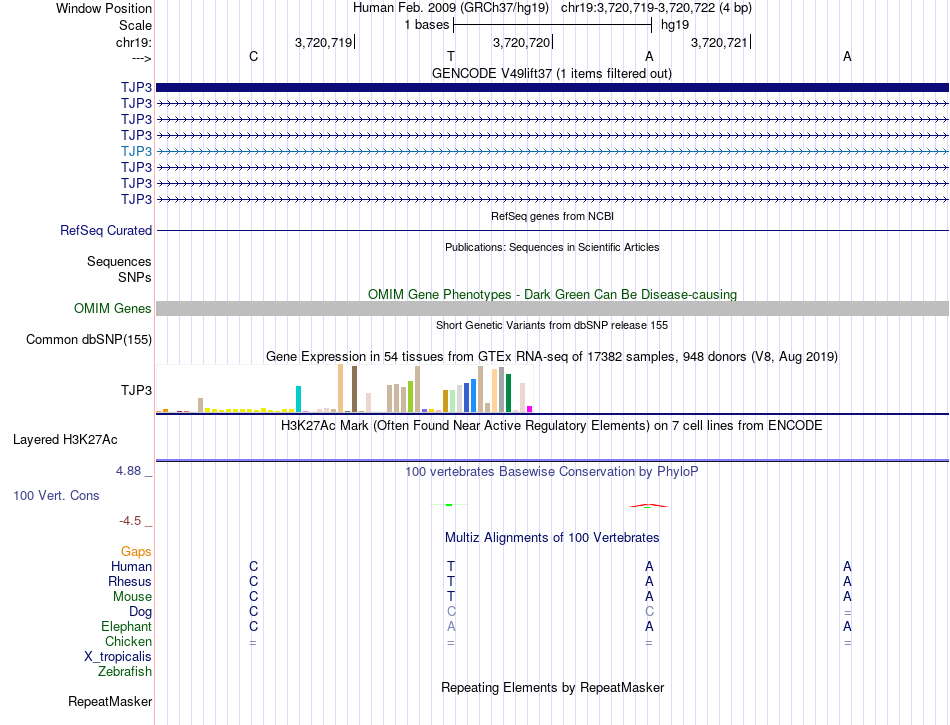
Task: Open 'Multiz Alignments of 100 Vertebrates' title
Action: (x=552, y=538)
